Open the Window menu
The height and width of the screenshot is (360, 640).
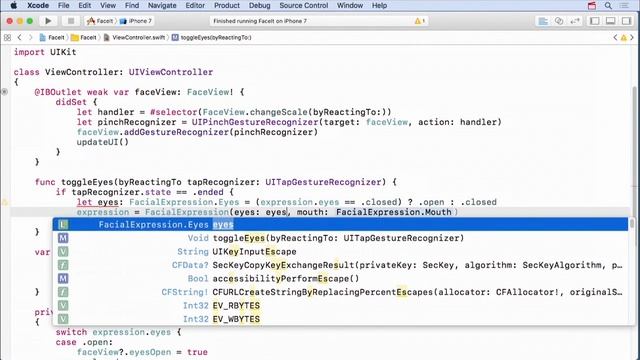click(x=350, y=5)
